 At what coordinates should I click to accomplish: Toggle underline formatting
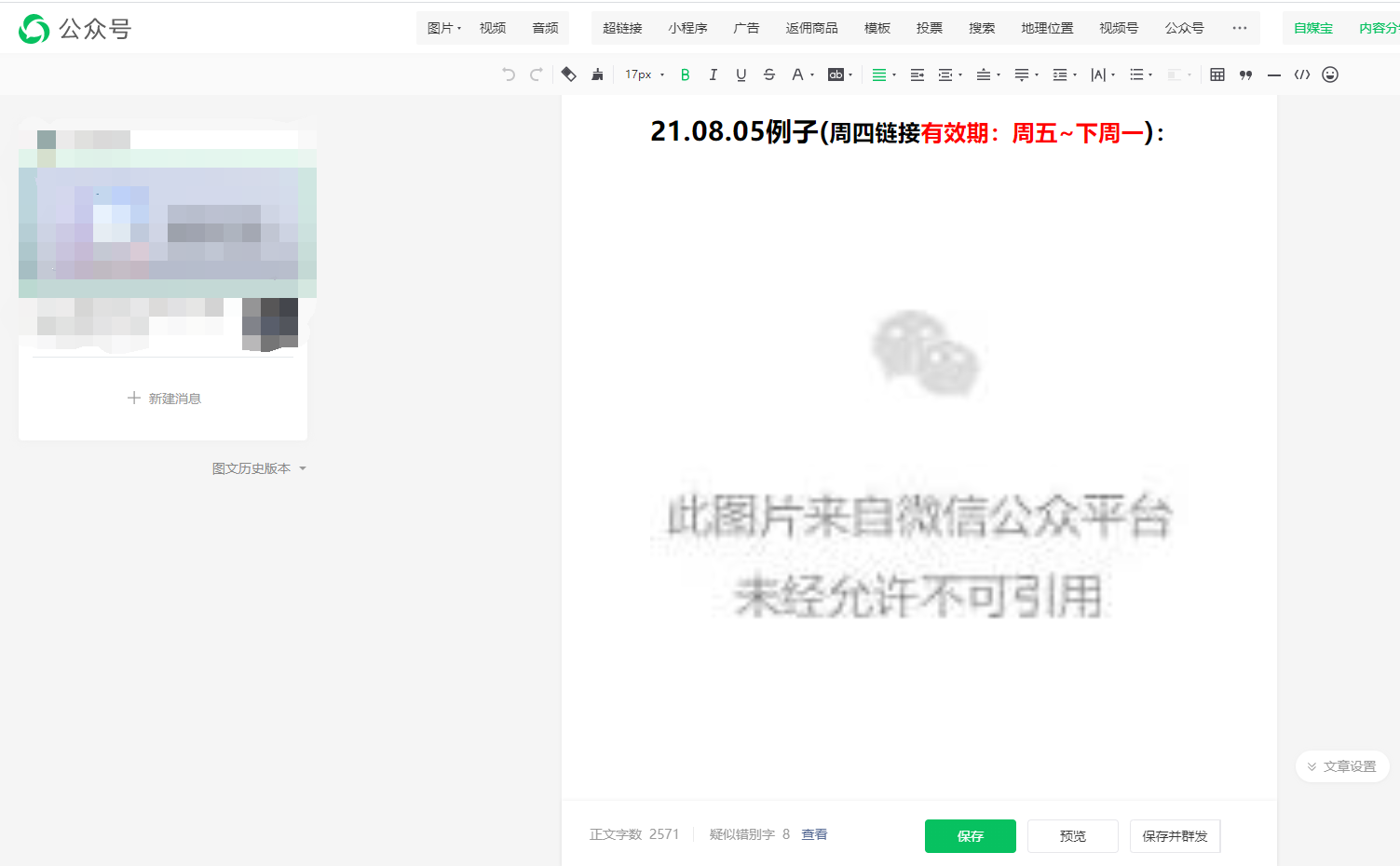coord(741,74)
